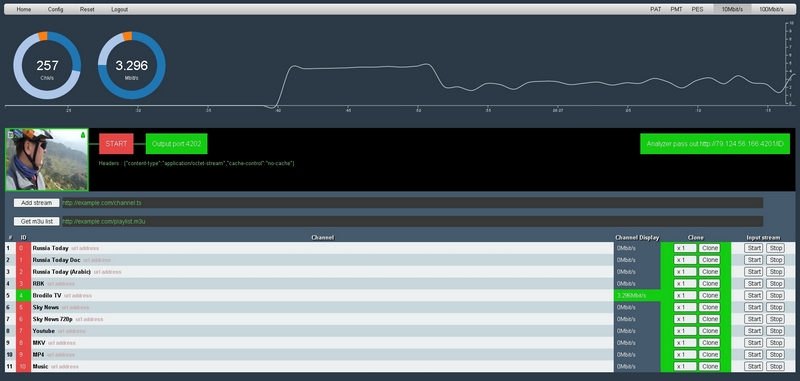Click the green ID 4 cell

coord(23,295)
